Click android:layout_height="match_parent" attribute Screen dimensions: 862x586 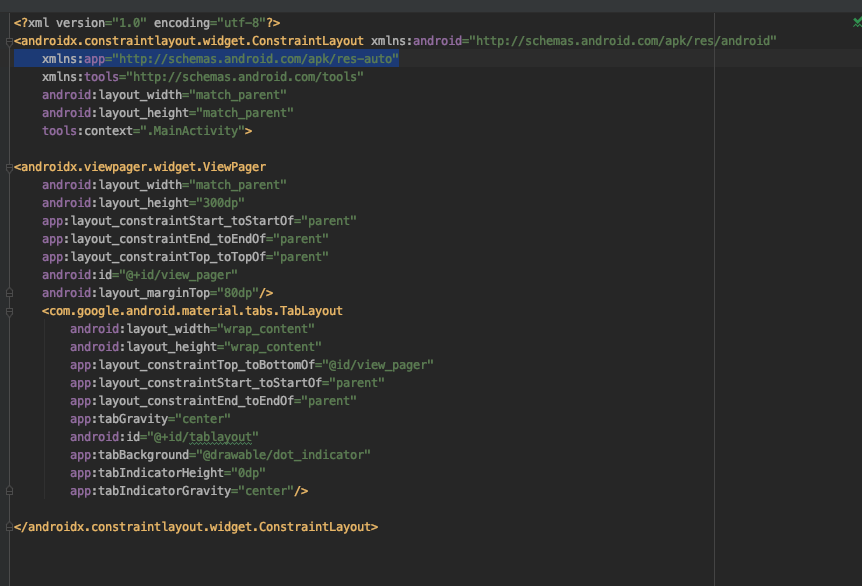click(168, 113)
